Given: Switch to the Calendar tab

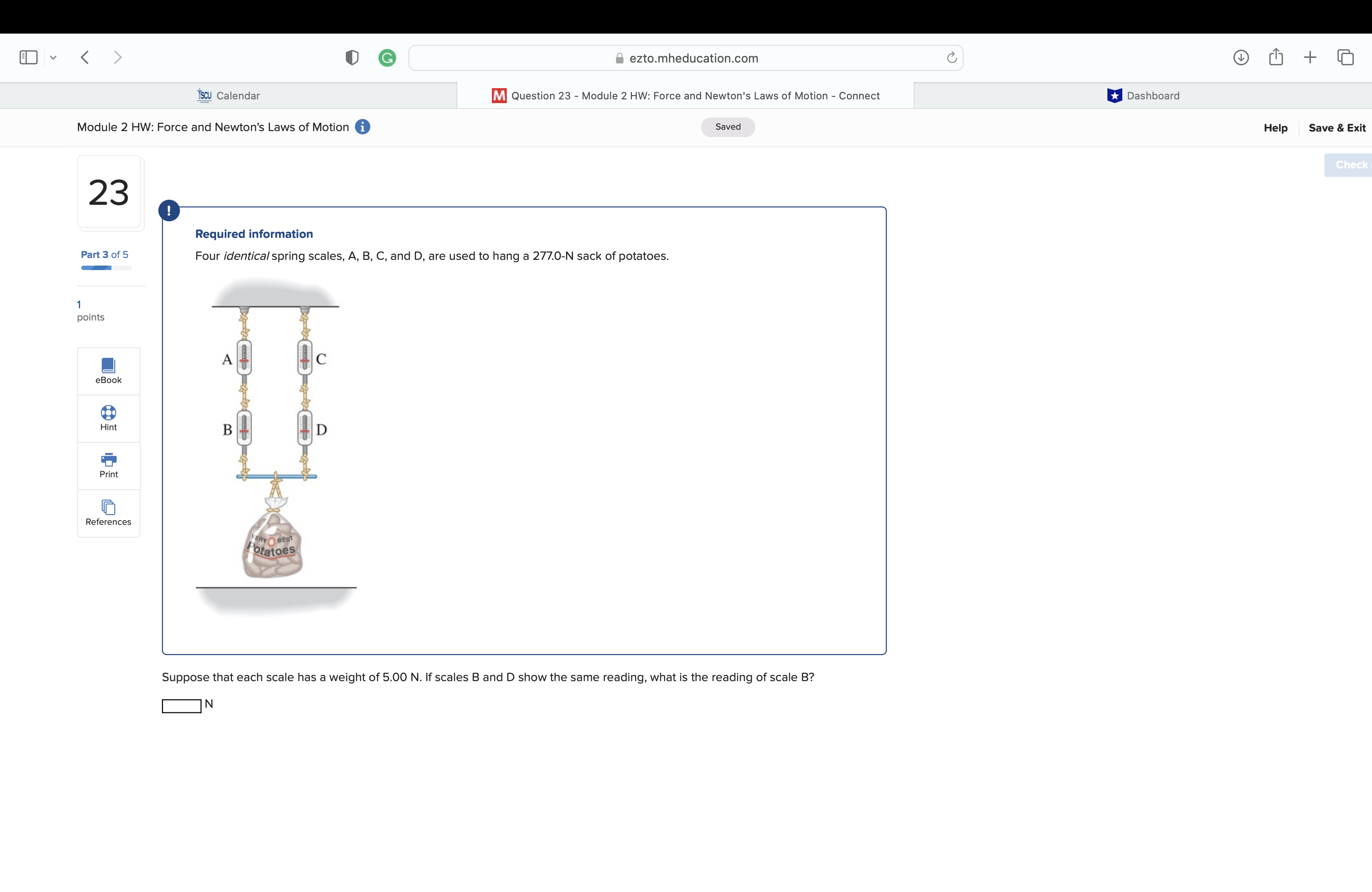Looking at the screenshot, I should pos(228,95).
